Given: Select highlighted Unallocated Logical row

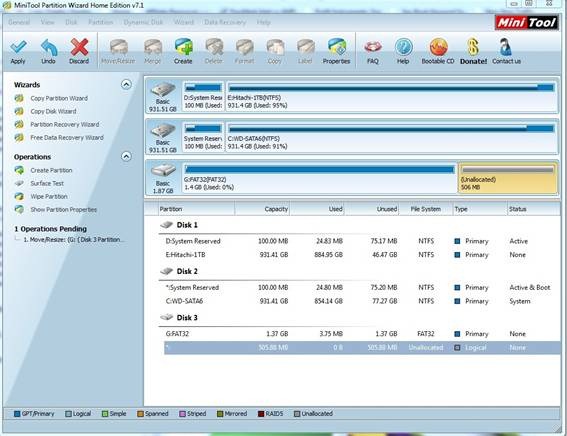Looking at the screenshot, I should pos(362,348).
